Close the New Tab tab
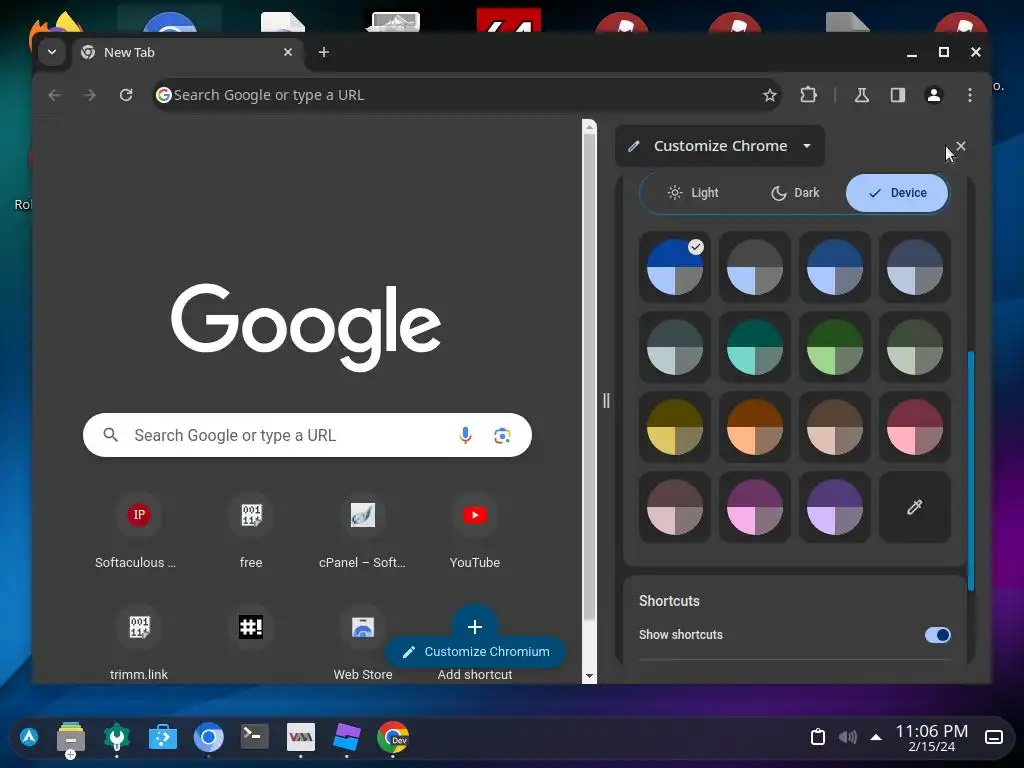This screenshot has height=768, width=1024. [x=288, y=52]
